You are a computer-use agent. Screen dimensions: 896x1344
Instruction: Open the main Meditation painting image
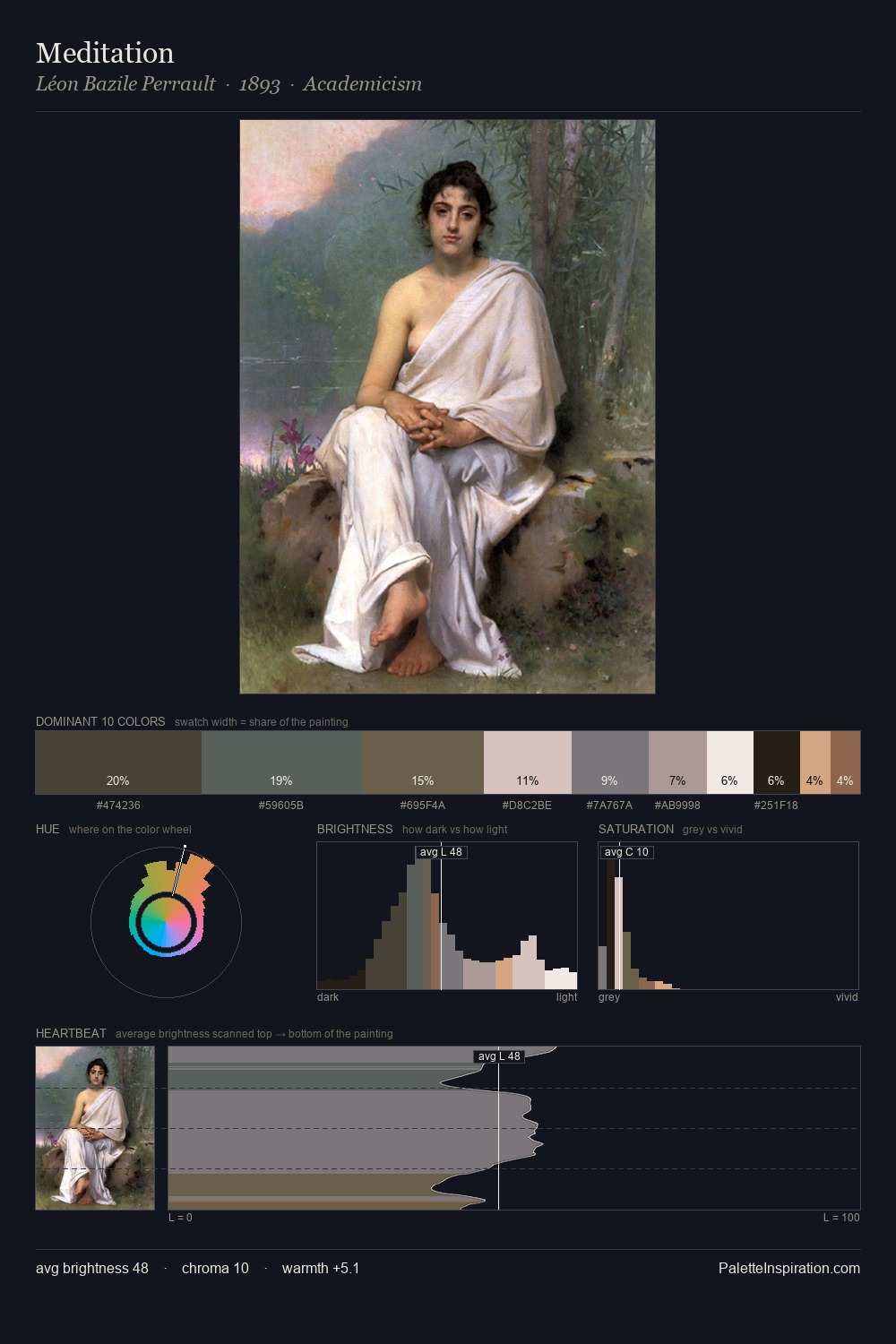(447, 407)
